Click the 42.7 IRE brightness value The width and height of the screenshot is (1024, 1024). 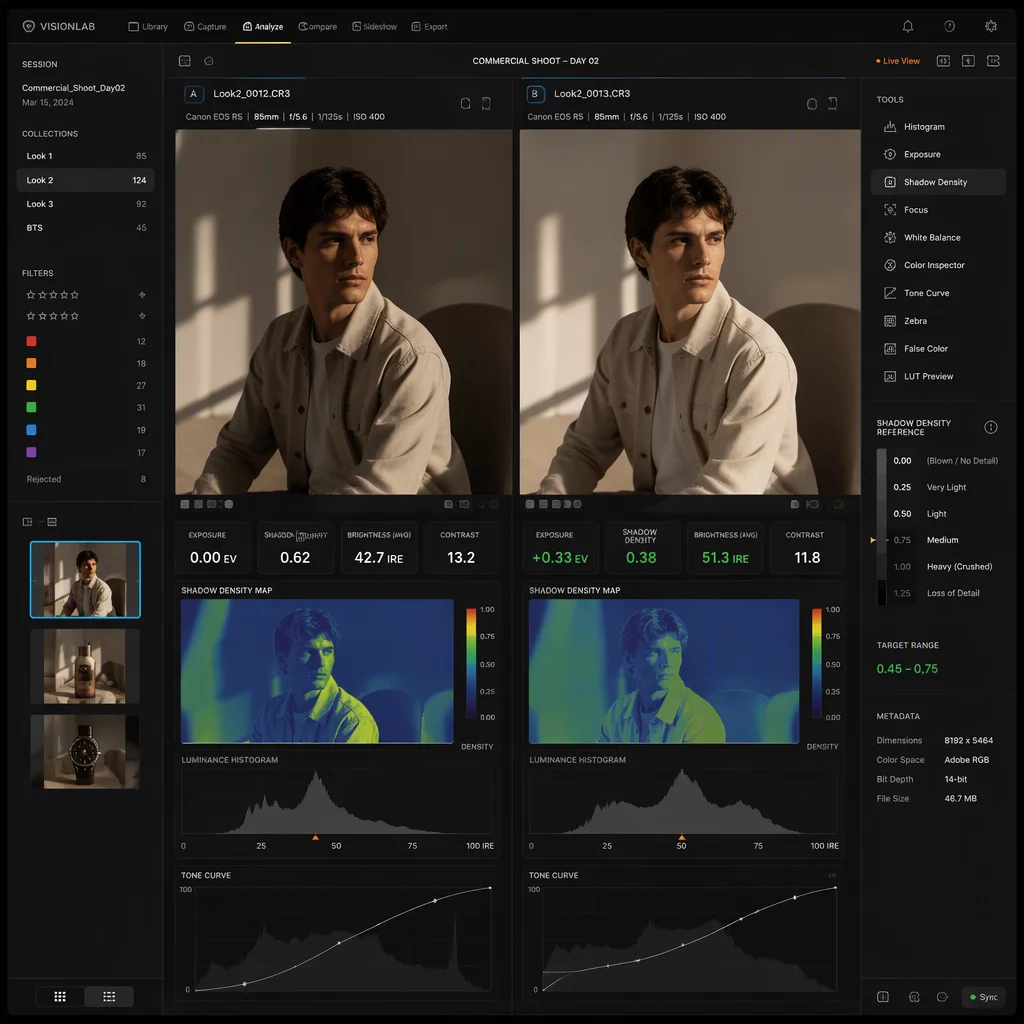tap(379, 558)
